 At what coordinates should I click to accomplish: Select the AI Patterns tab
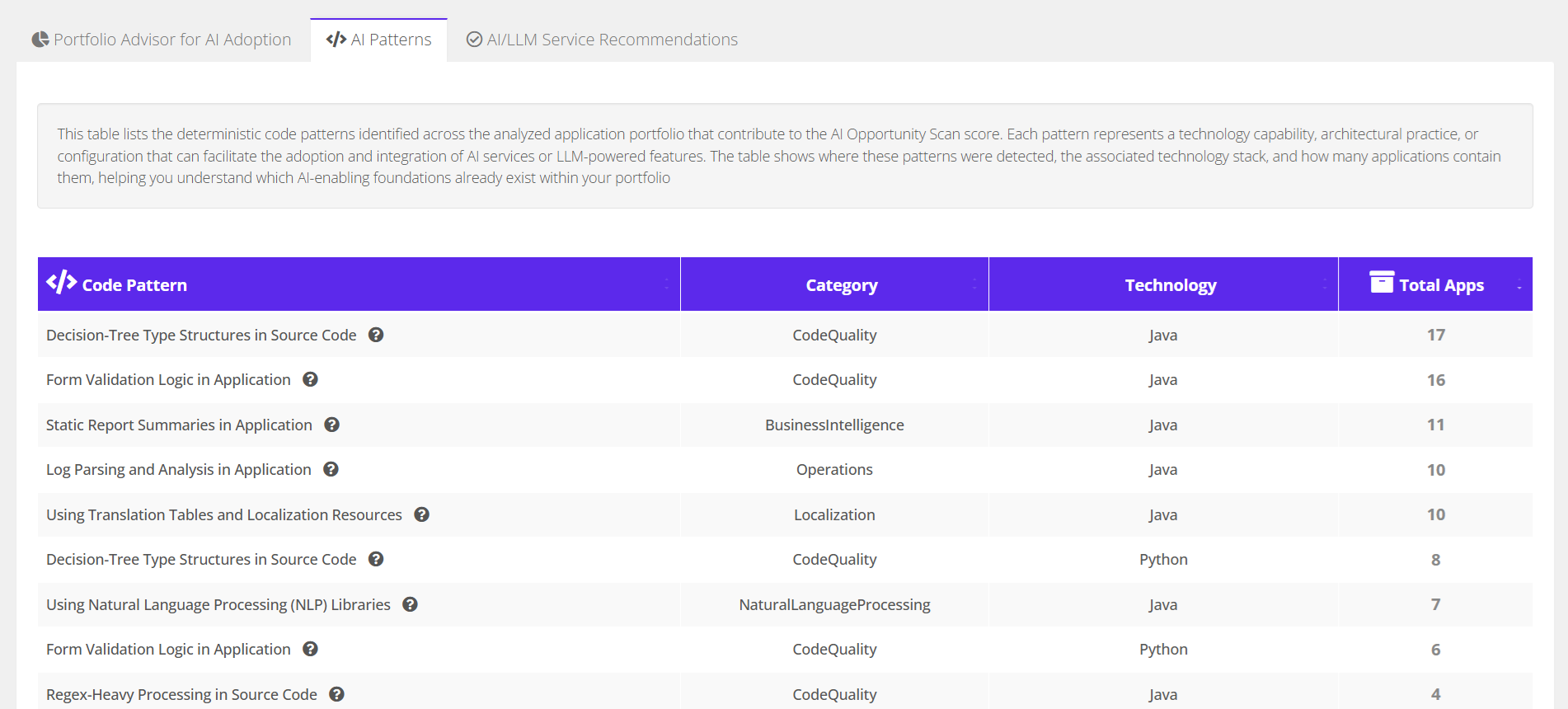379,40
